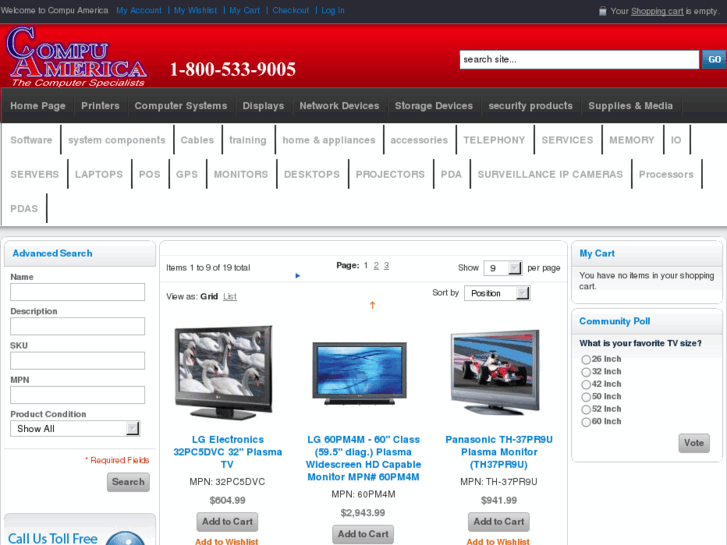727x545 pixels.
Task: Click the search site input field
Action: coord(579,59)
